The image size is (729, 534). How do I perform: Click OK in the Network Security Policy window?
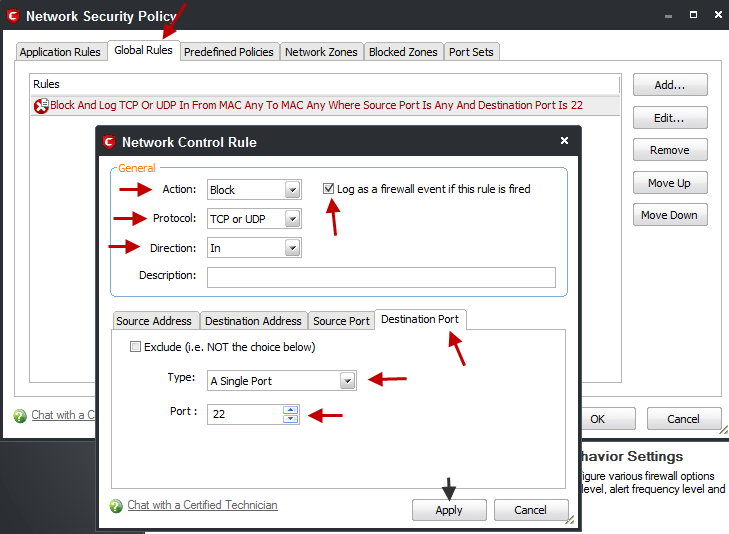point(608,419)
